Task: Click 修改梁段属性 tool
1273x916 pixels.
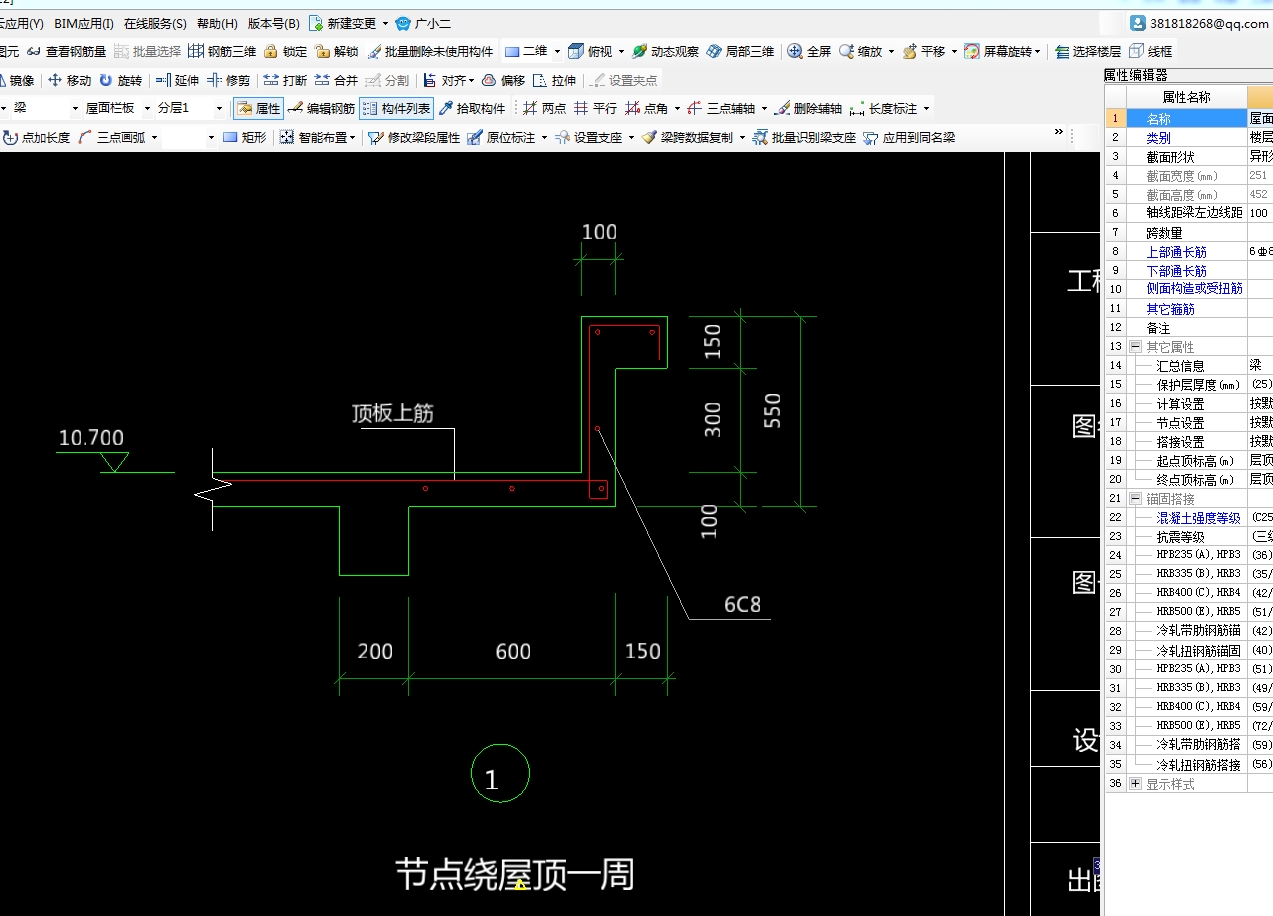Action: (x=414, y=137)
